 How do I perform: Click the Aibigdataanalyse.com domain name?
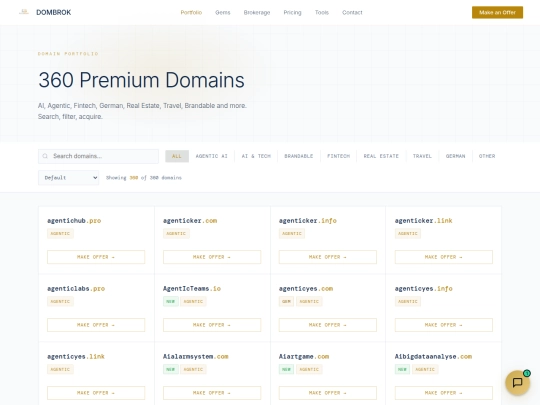point(433,356)
